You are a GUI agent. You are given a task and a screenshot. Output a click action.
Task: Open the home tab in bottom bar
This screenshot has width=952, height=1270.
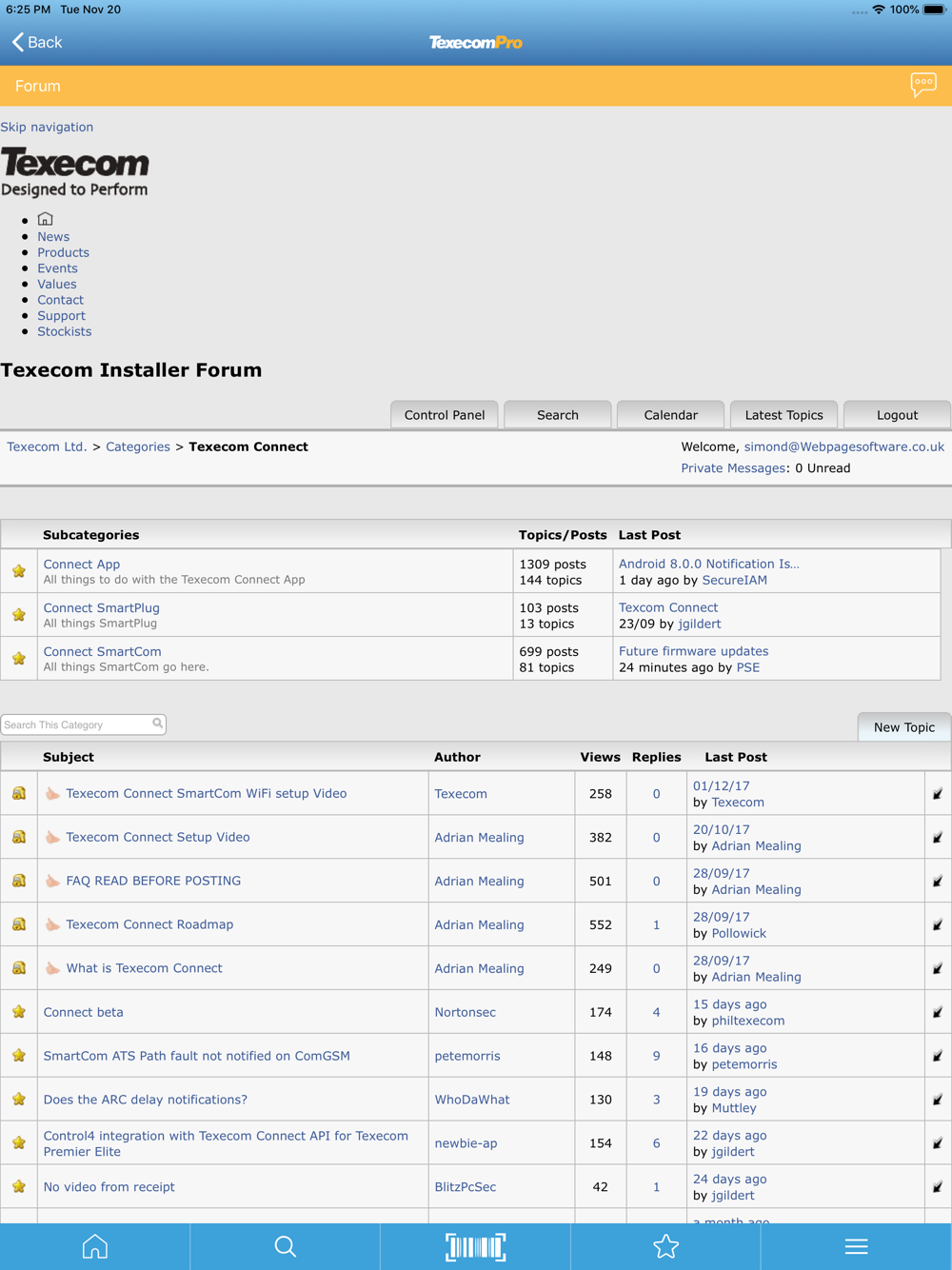pyautogui.click(x=95, y=1246)
